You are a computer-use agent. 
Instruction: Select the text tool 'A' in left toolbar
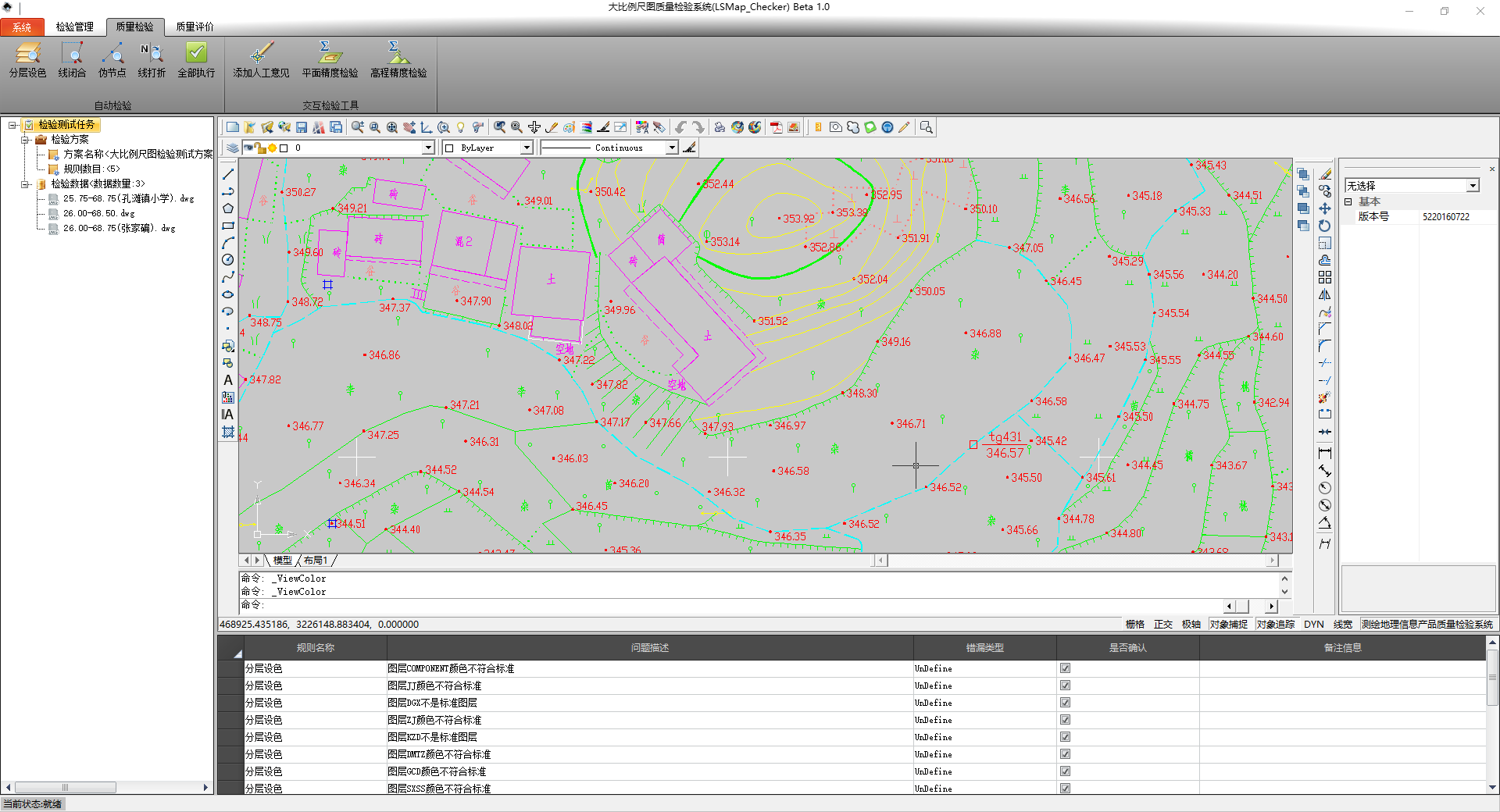tap(228, 380)
